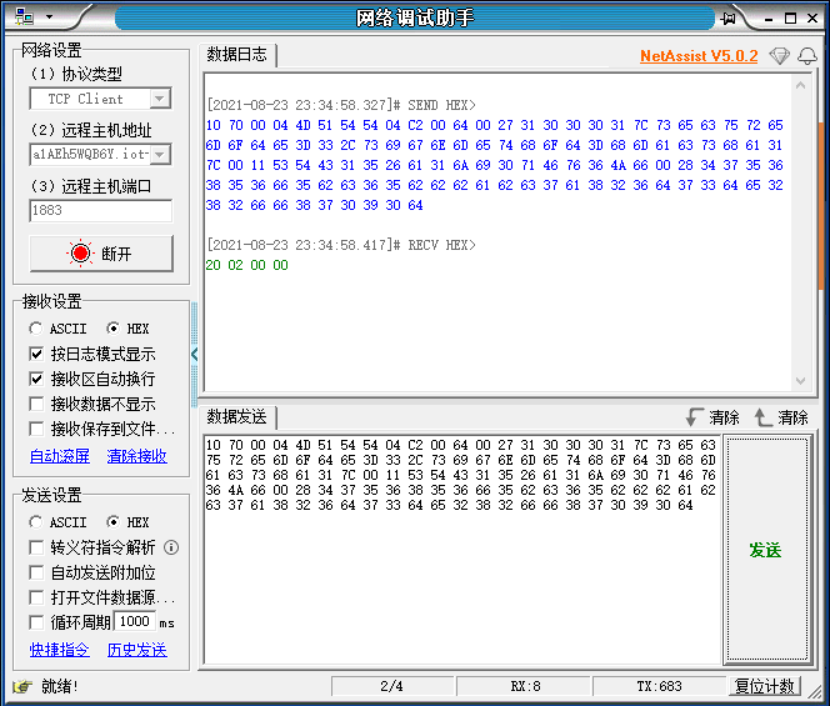830x706 pixels.
Task: Click the TX:683 status counter
Action: coord(660,686)
